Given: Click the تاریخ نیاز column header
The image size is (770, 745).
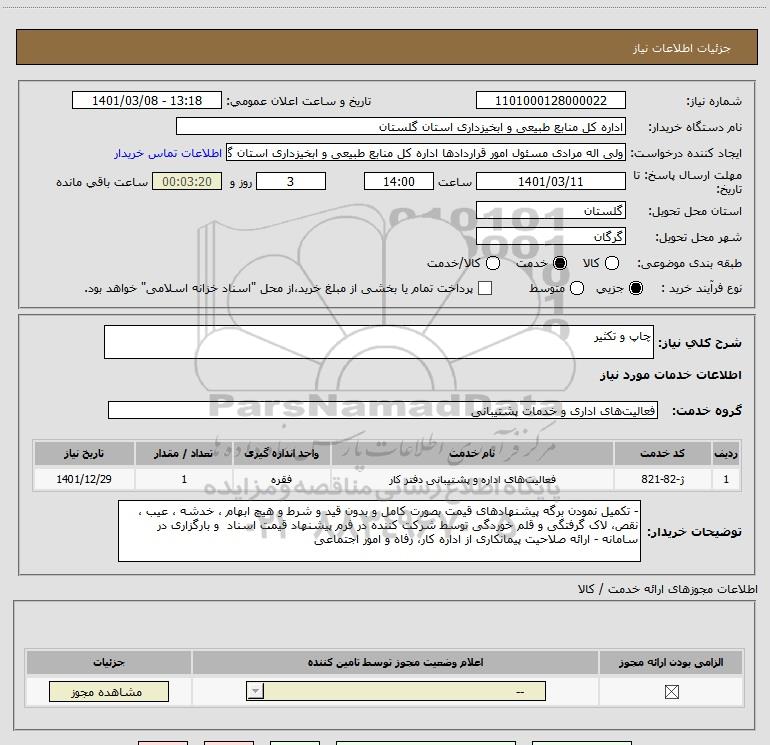Looking at the screenshot, I should (84, 453).
